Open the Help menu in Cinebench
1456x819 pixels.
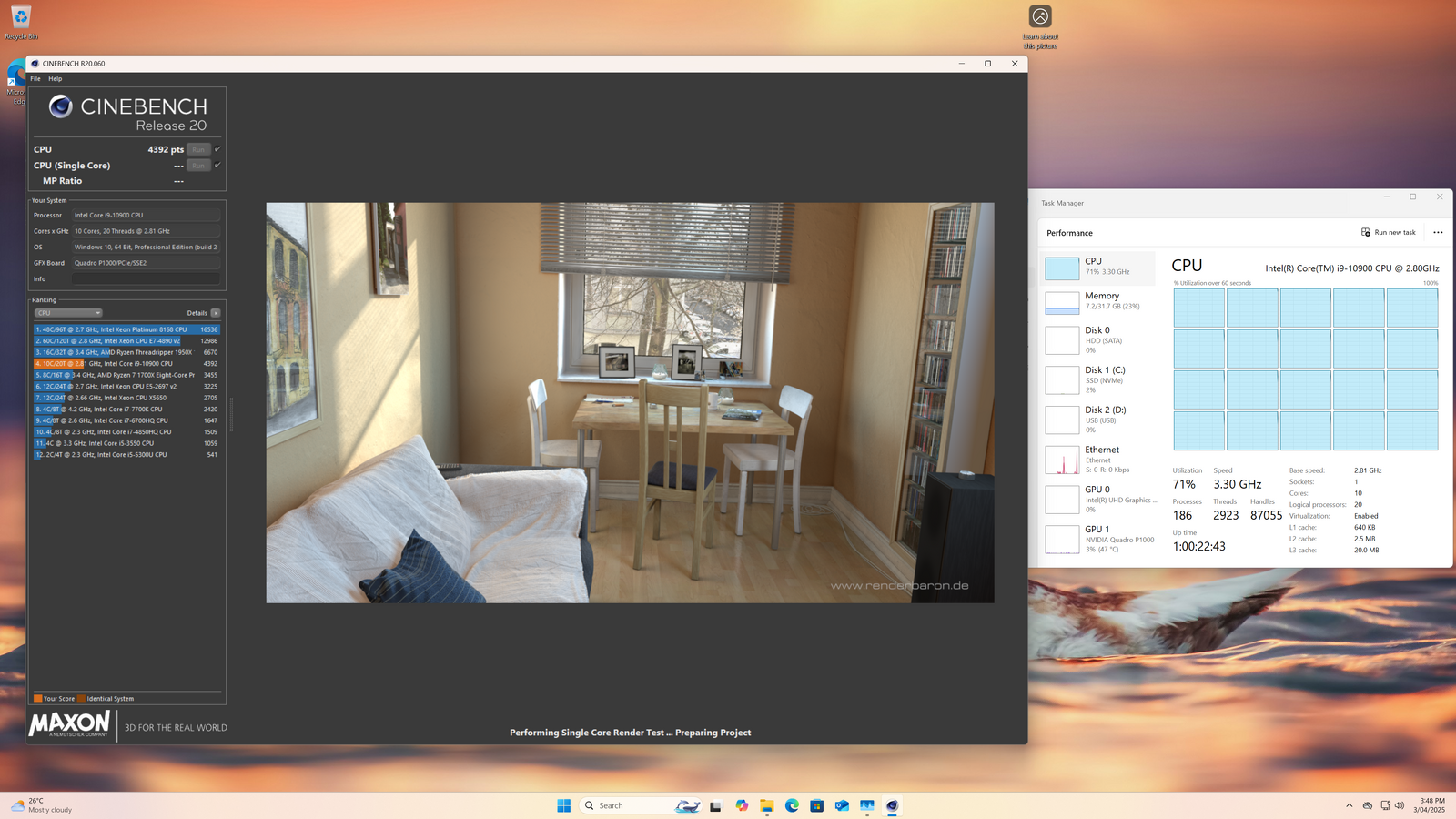56,79
